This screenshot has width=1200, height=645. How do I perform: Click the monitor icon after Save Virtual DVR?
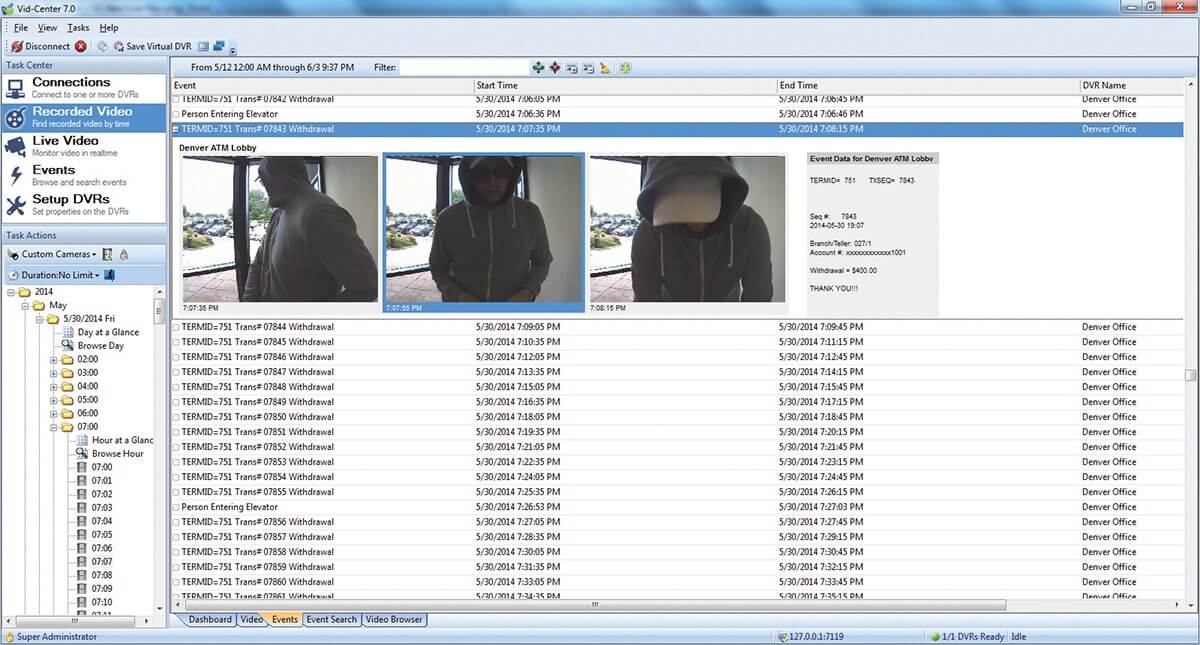203,46
